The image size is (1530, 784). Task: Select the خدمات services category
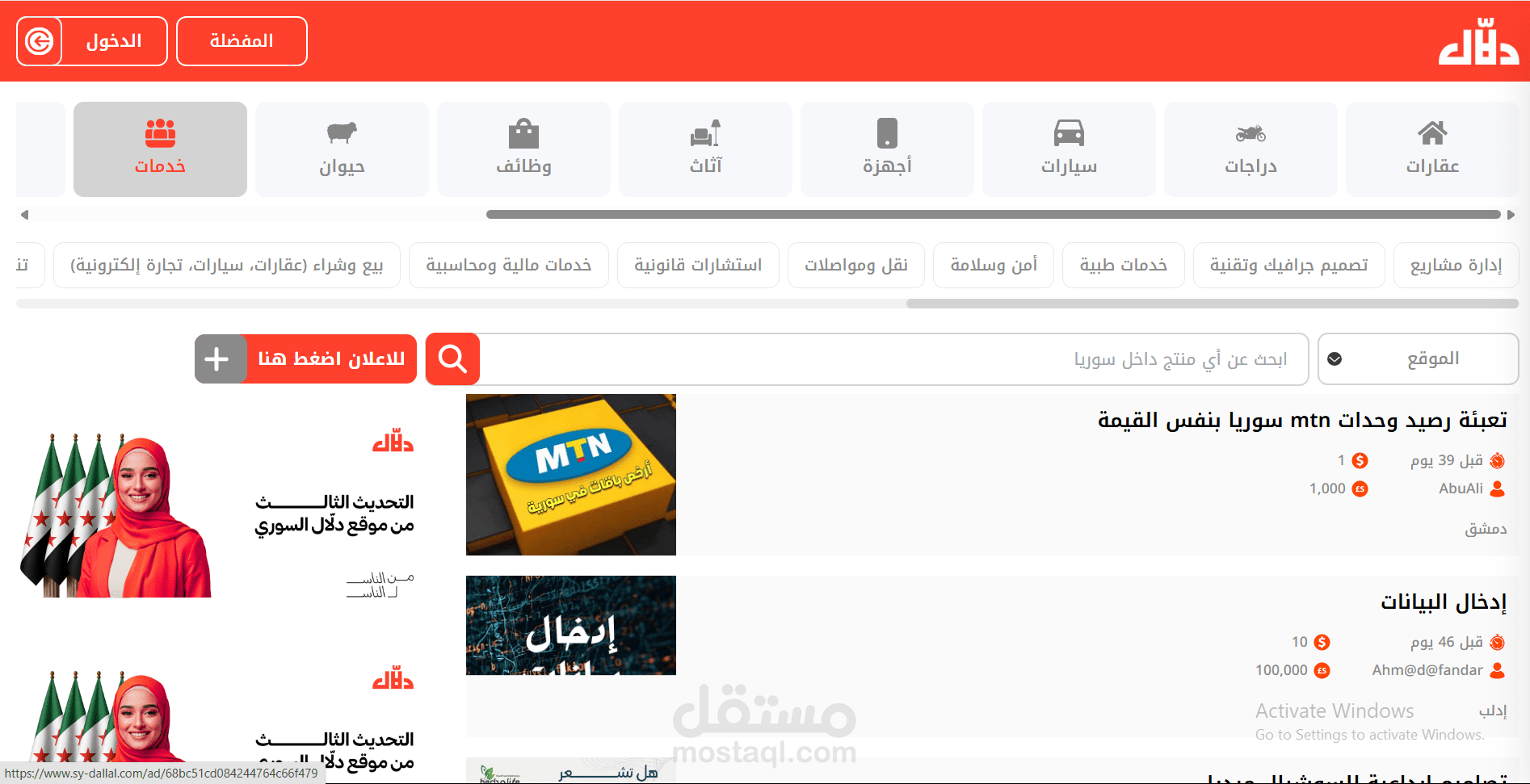click(x=160, y=149)
